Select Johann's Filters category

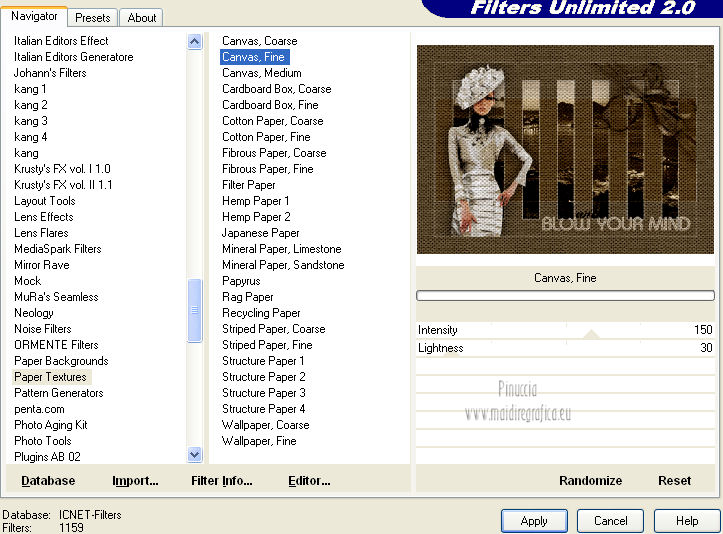[50, 73]
